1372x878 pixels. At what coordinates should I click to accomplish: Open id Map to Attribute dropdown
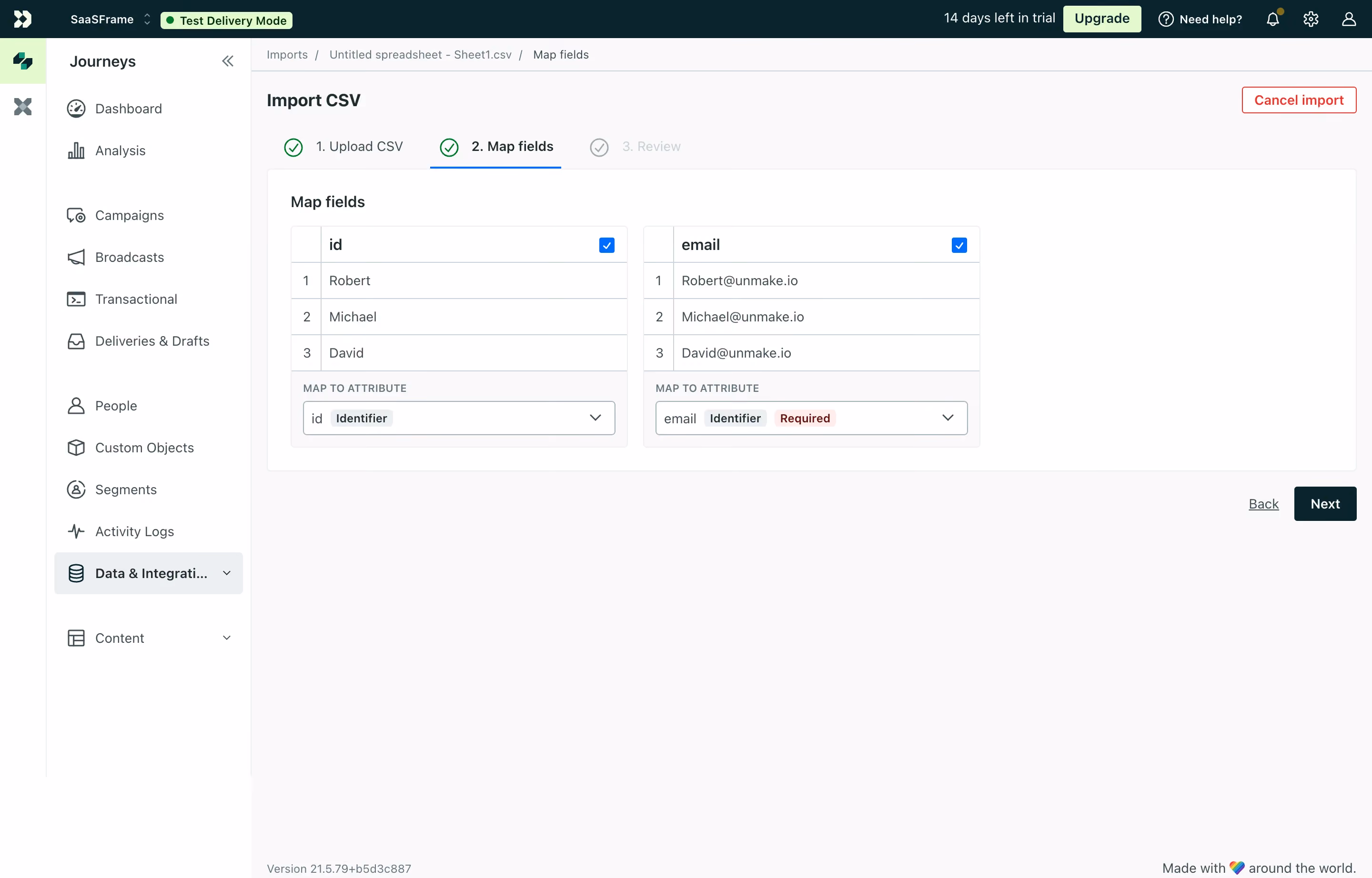(x=459, y=418)
